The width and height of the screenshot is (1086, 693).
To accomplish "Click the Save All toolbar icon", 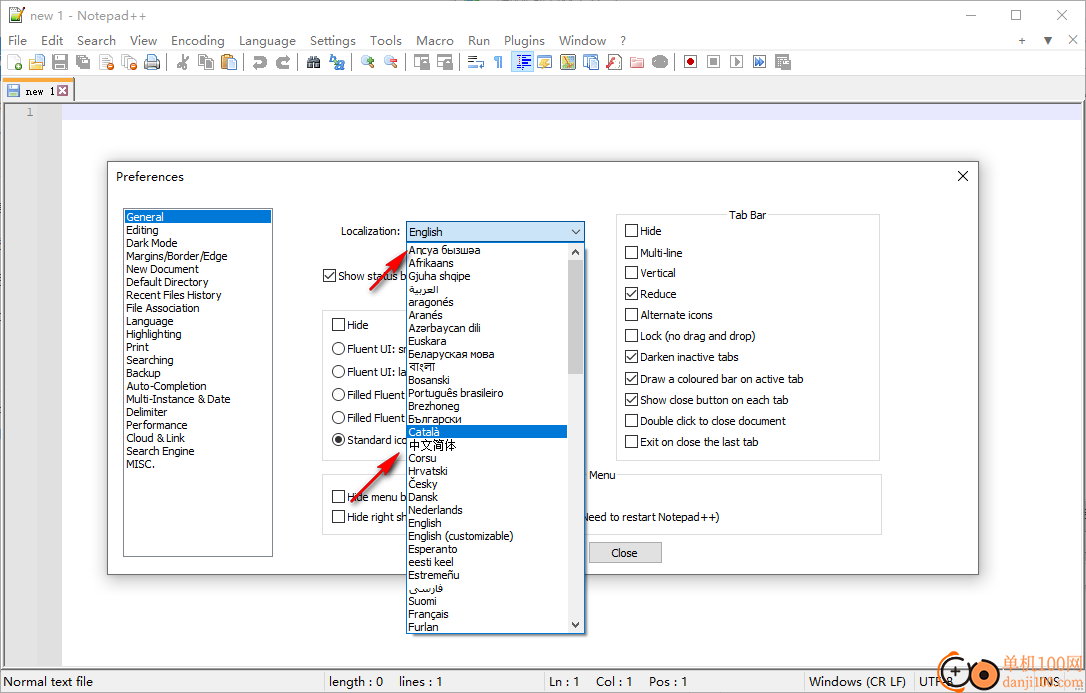I will (83, 62).
